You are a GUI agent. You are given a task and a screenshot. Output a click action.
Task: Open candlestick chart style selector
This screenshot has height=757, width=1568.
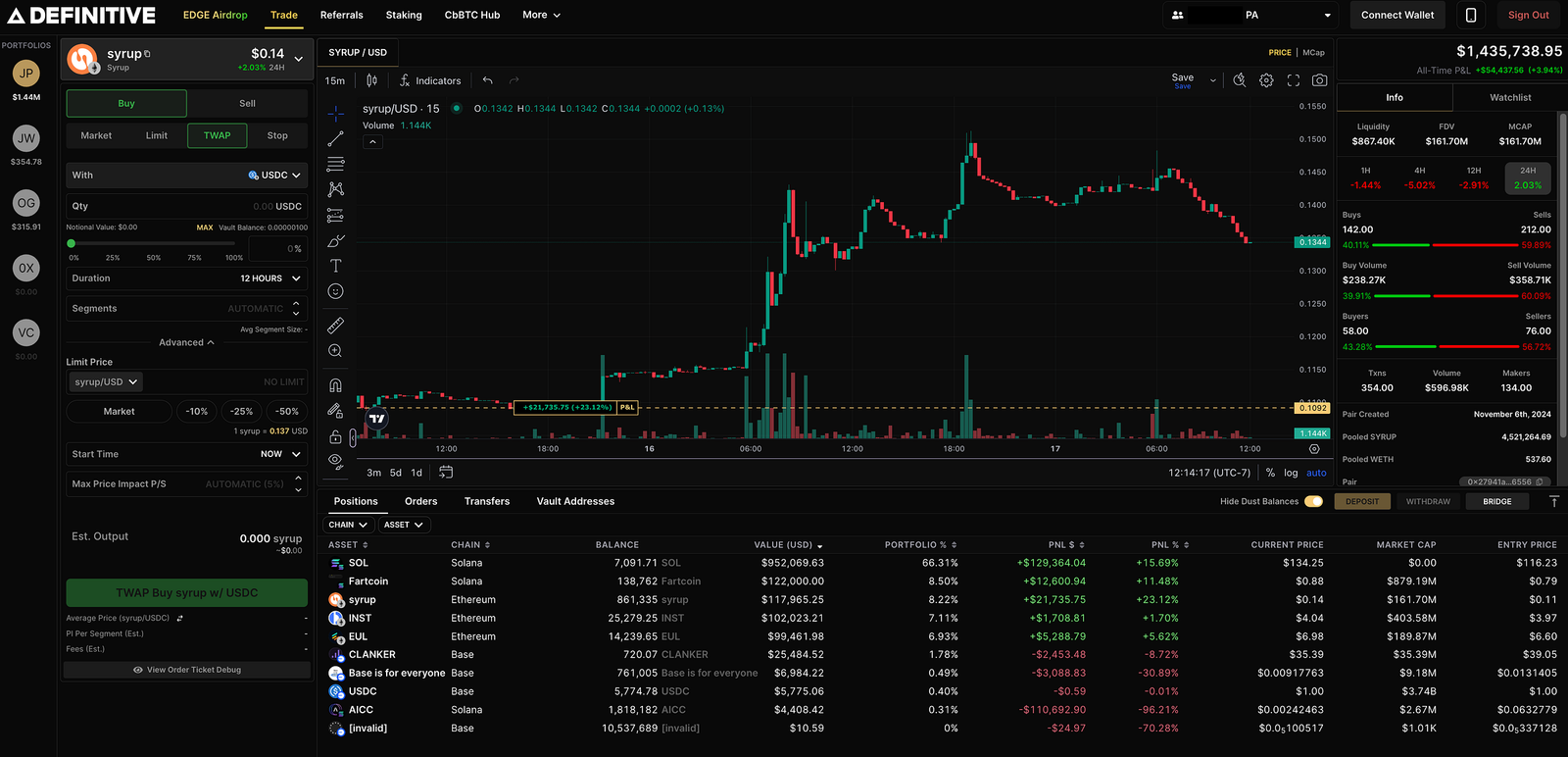(x=371, y=80)
